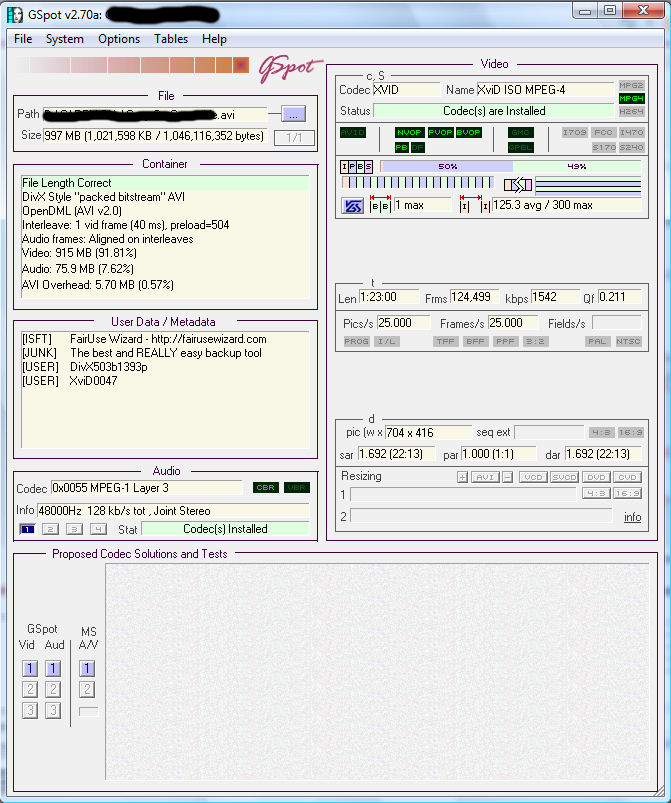Click GSpot Aud test button 1
Image resolution: width=671 pixels, height=803 pixels.
coord(53,668)
